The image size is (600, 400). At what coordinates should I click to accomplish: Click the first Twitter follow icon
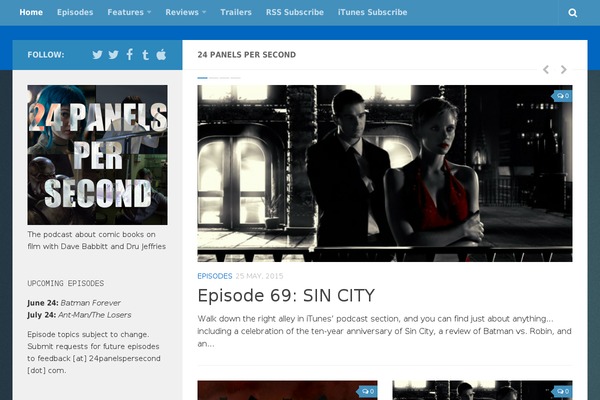97,55
